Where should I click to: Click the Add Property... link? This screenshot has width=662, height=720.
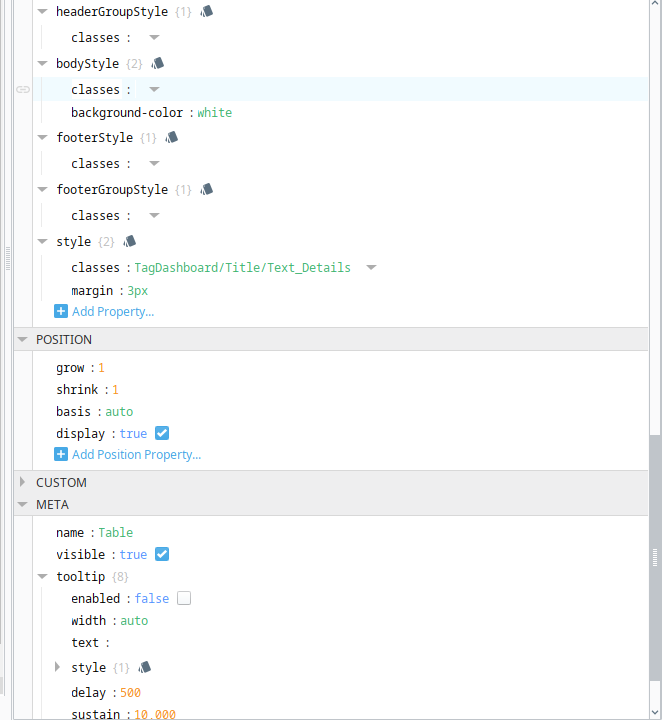[x=113, y=312]
